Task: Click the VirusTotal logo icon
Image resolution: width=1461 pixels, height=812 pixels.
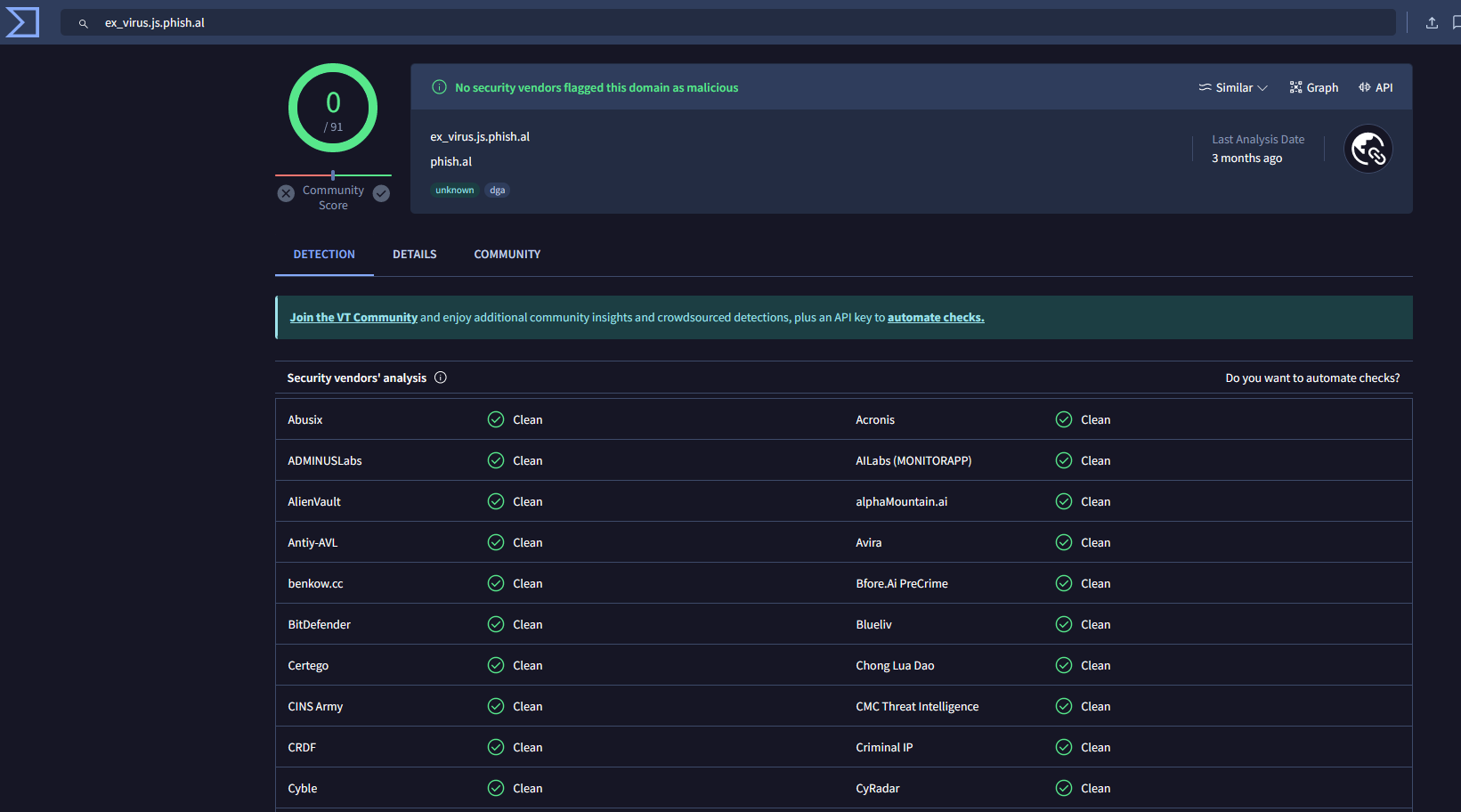Action: coord(22,22)
